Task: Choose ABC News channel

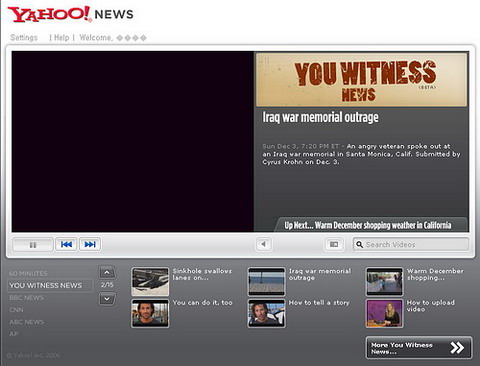Action: point(27,322)
